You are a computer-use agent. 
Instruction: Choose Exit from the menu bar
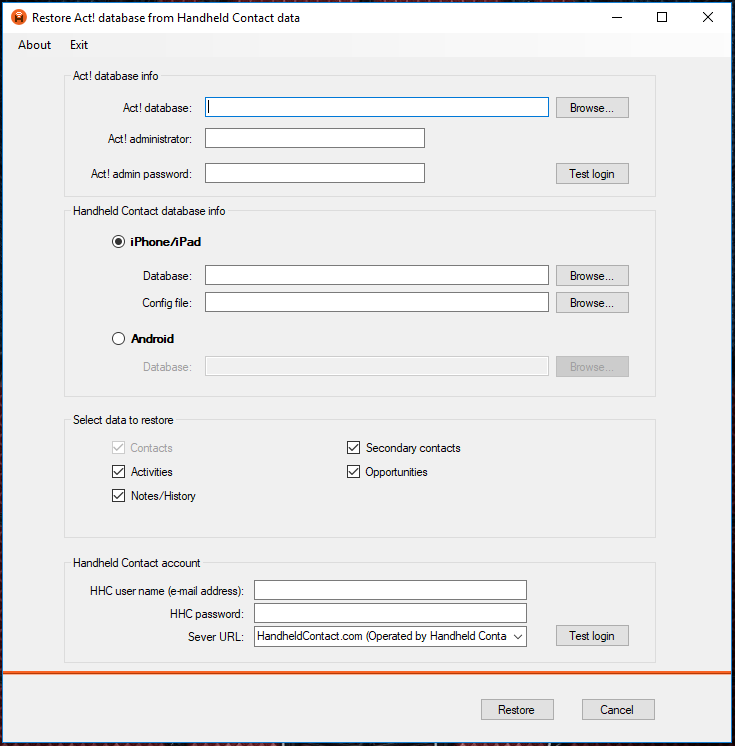click(79, 45)
